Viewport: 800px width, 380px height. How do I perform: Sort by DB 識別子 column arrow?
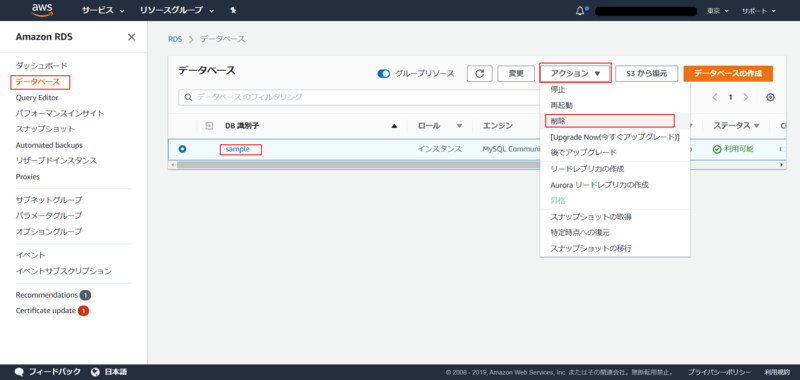tap(394, 125)
